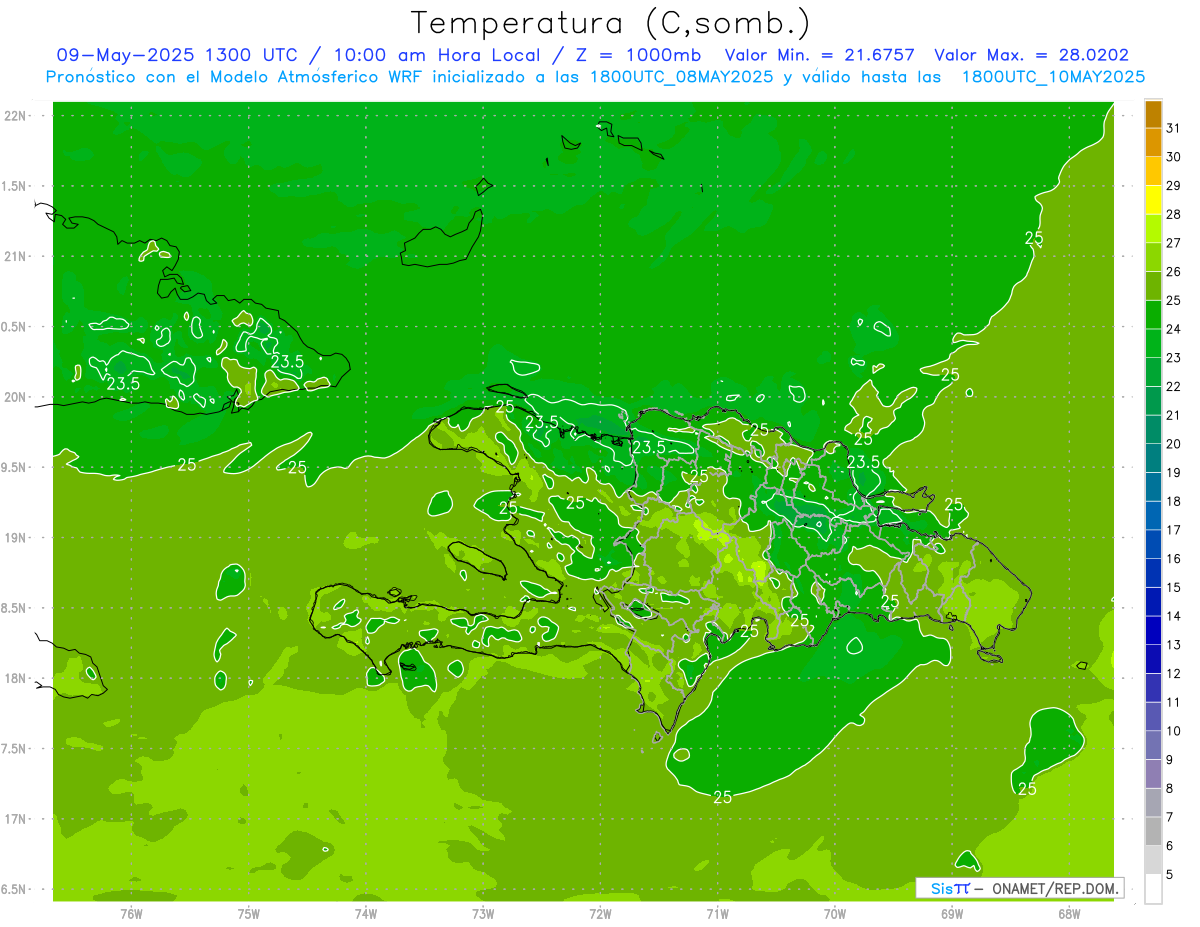Image resolution: width=1200 pixels, height=927 pixels.
Task: Click the '15' colorbar label
Action: point(1174,587)
